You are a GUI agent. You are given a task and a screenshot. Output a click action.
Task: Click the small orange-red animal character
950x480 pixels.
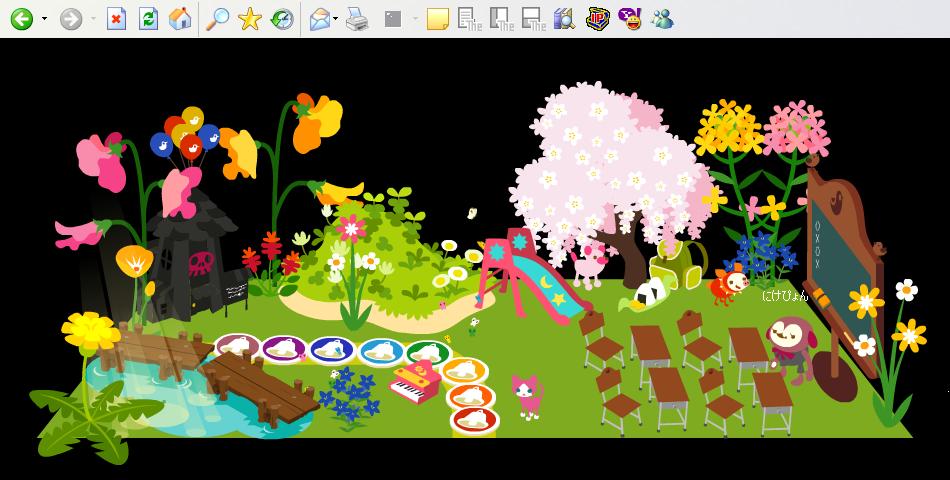point(729,284)
